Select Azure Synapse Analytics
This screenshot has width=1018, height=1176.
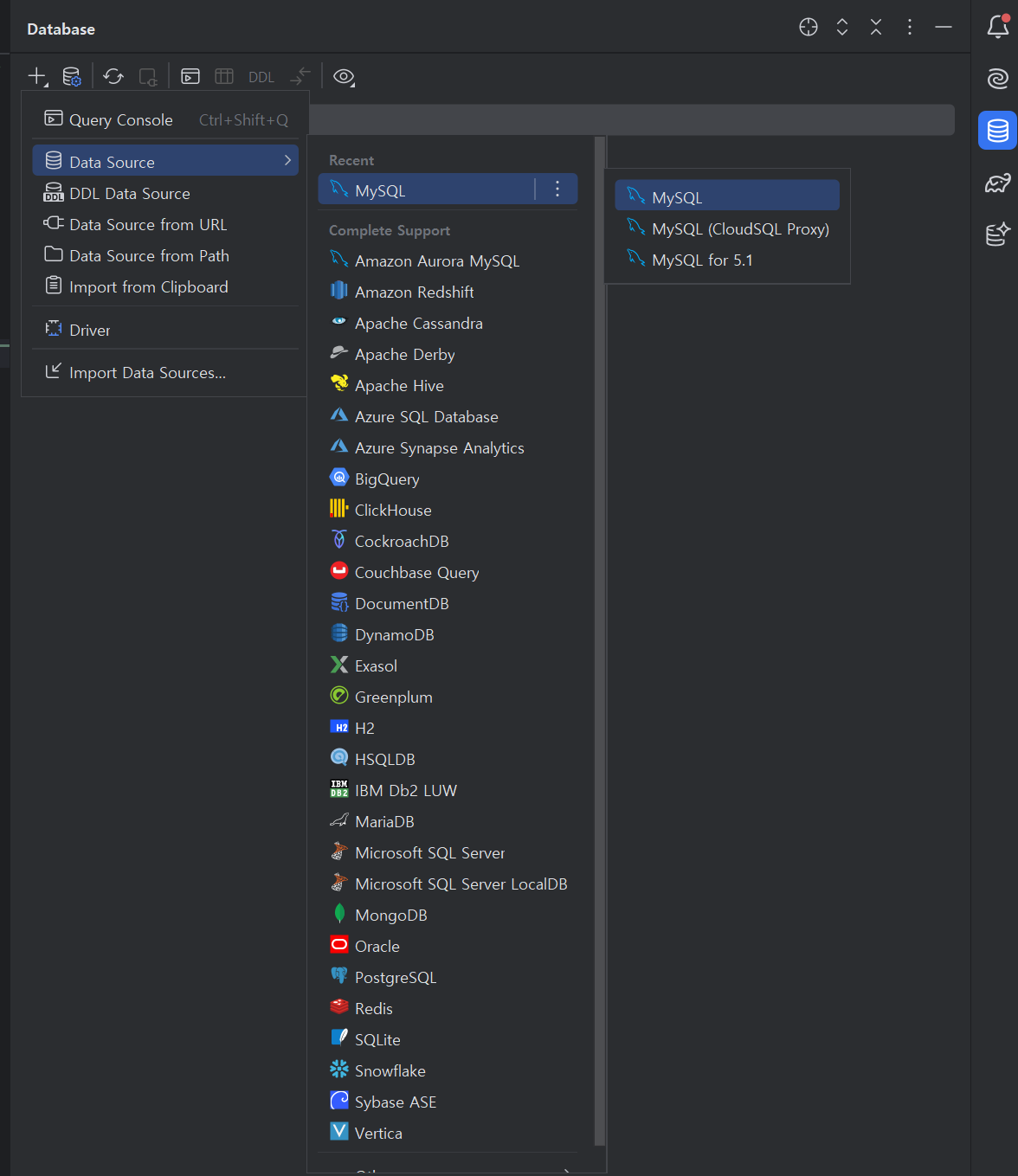[448, 447]
